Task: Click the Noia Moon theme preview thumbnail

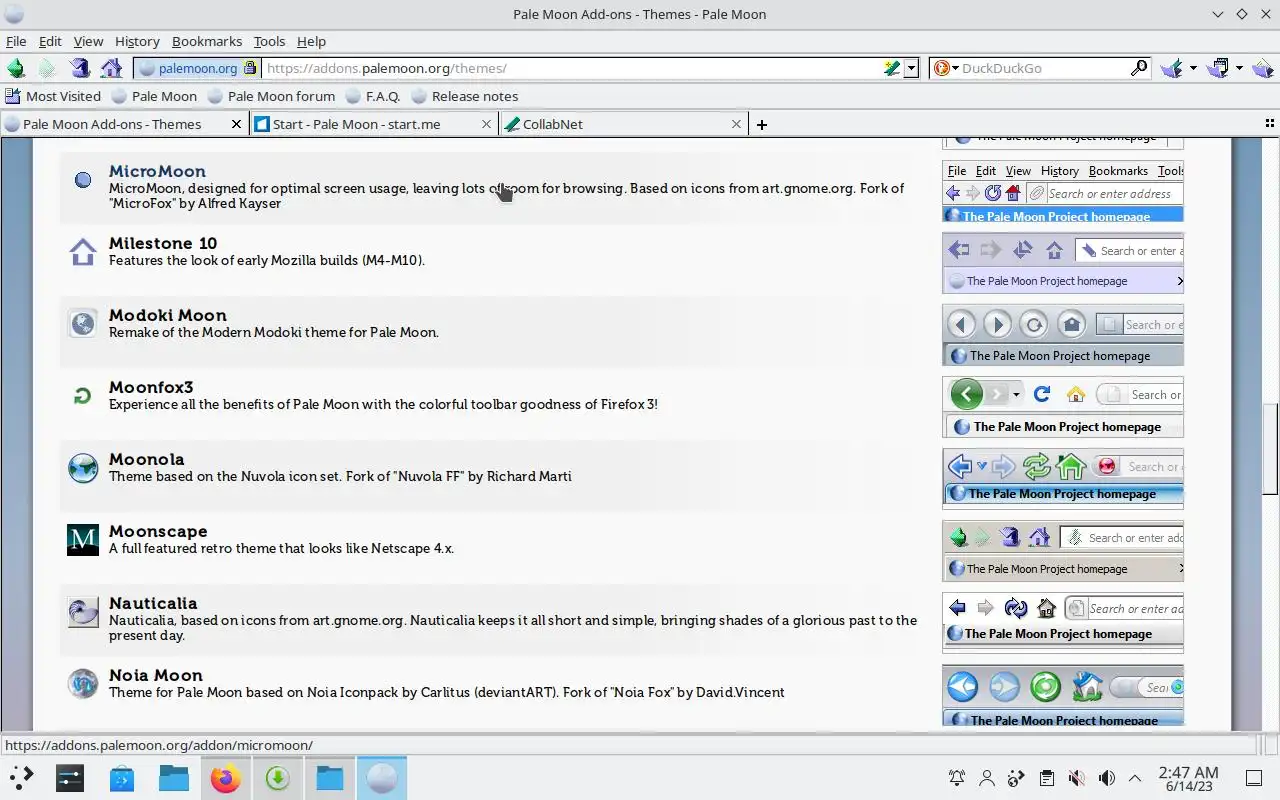Action: pyautogui.click(x=1063, y=695)
